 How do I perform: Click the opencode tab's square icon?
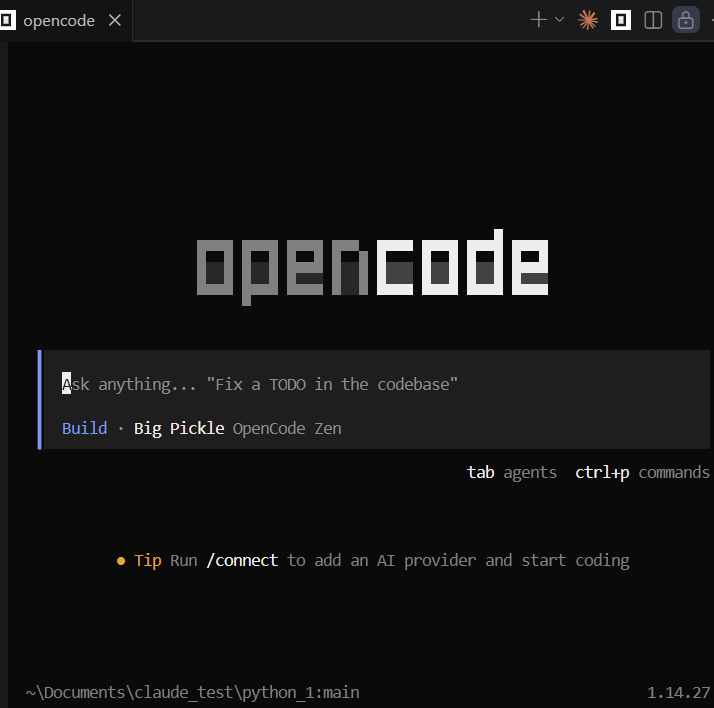point(7,20)
